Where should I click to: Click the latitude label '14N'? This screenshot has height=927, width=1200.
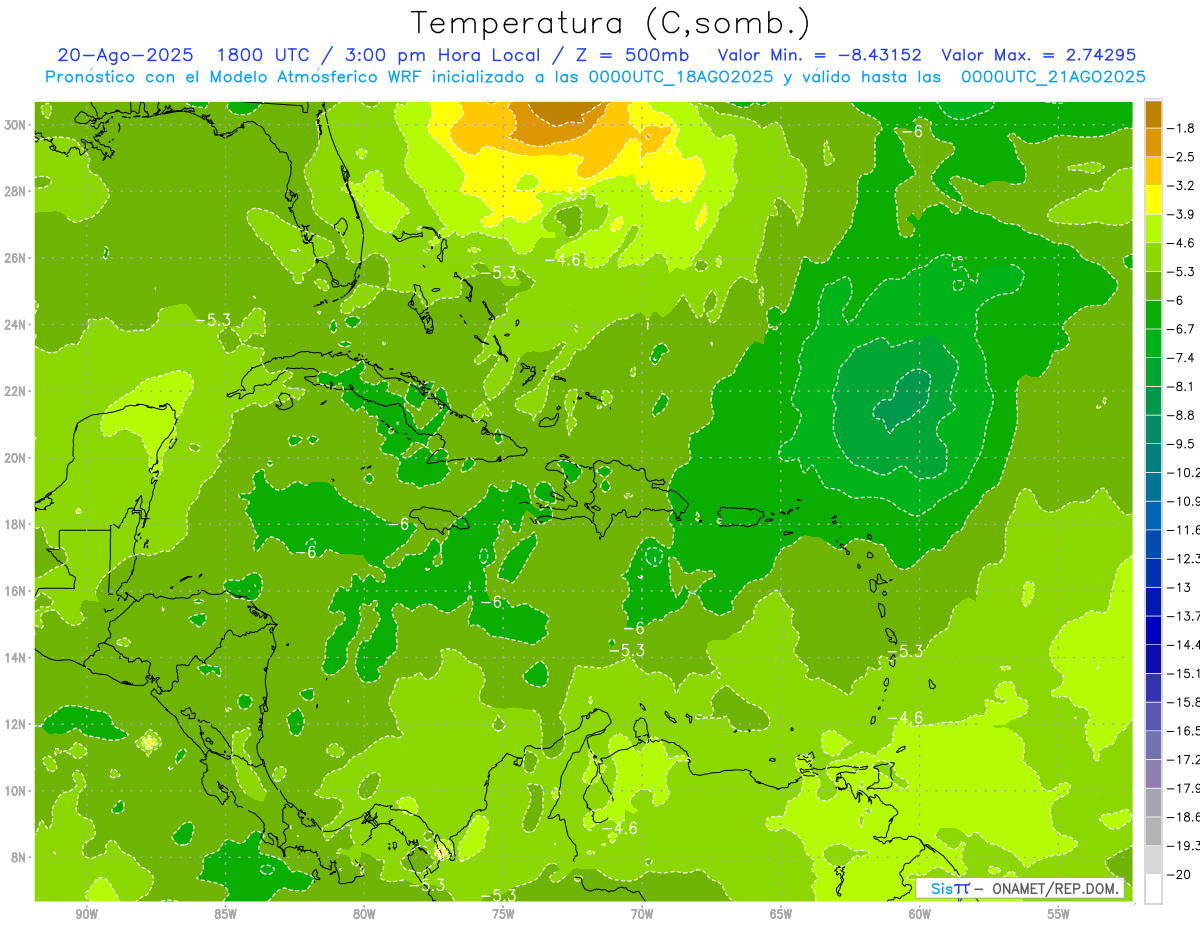point(15,657)
